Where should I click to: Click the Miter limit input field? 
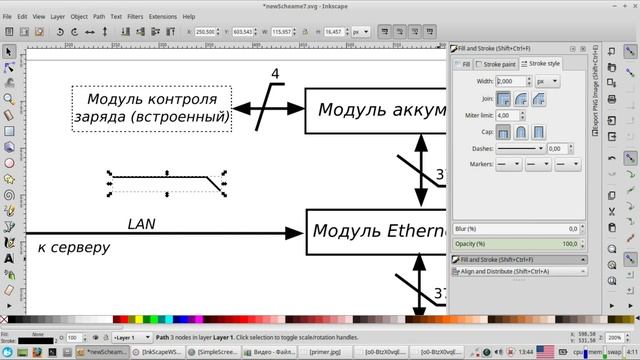507,116
